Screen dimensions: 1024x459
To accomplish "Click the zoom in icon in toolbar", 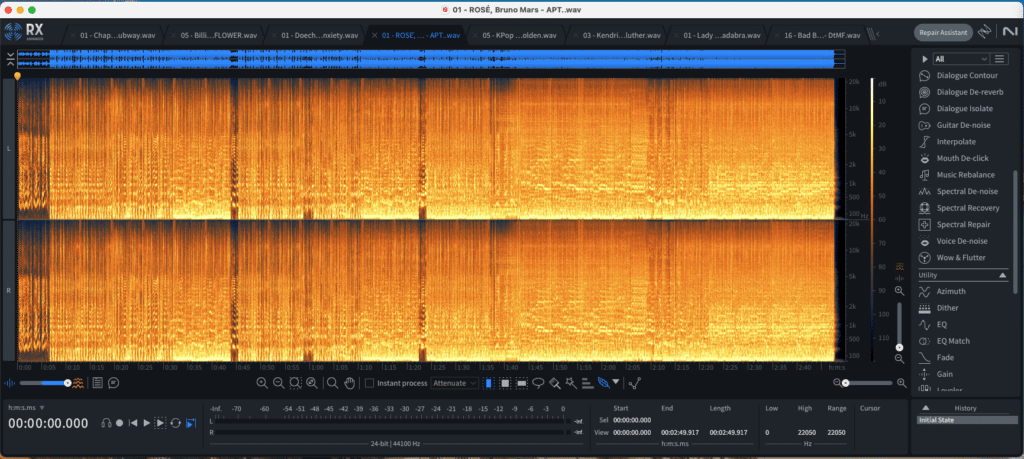I will point(262,383).
